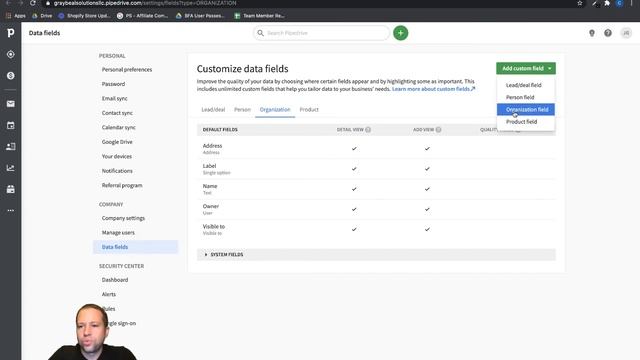Open Shopify Store bookmark
Viewport: 640px width, 360px height.
pos(84,16)
